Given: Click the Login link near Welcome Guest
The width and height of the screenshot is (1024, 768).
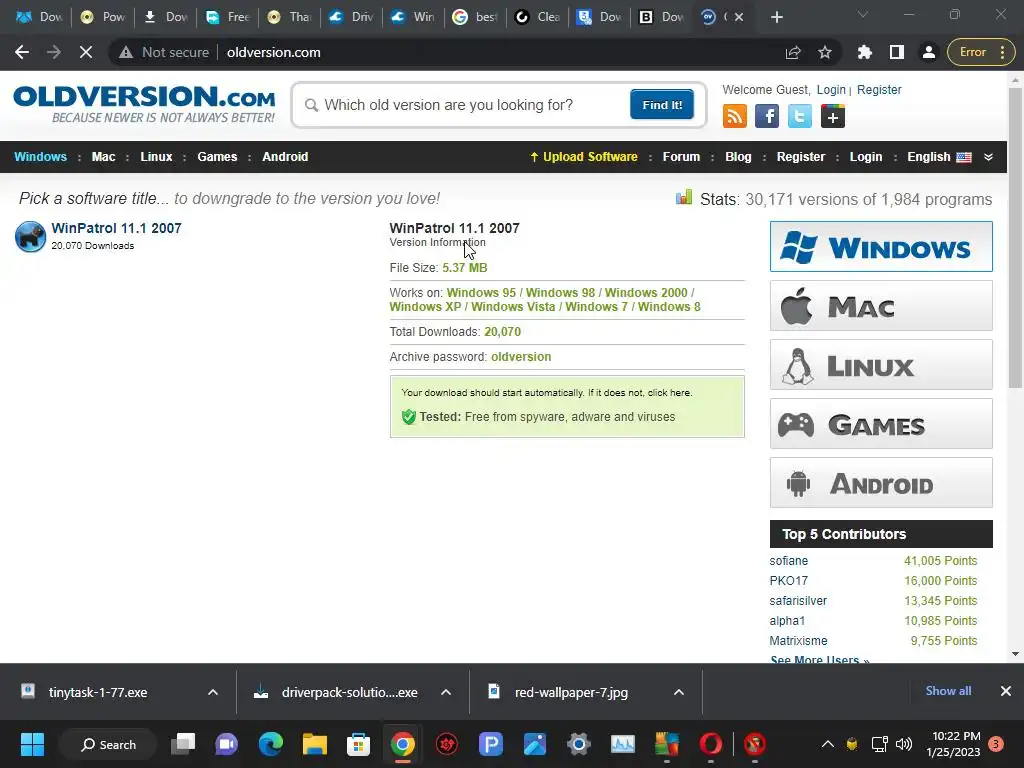Looking at the screenshot, I should (x=831, y=89).
